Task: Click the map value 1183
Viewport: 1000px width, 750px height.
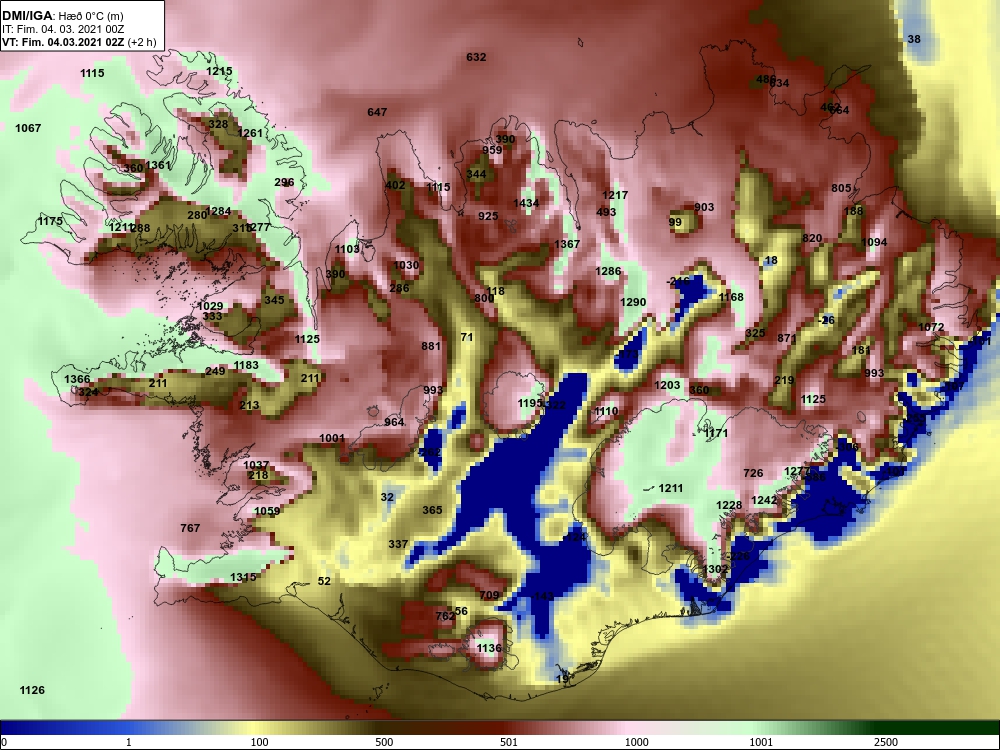Action: coord(246,365)
